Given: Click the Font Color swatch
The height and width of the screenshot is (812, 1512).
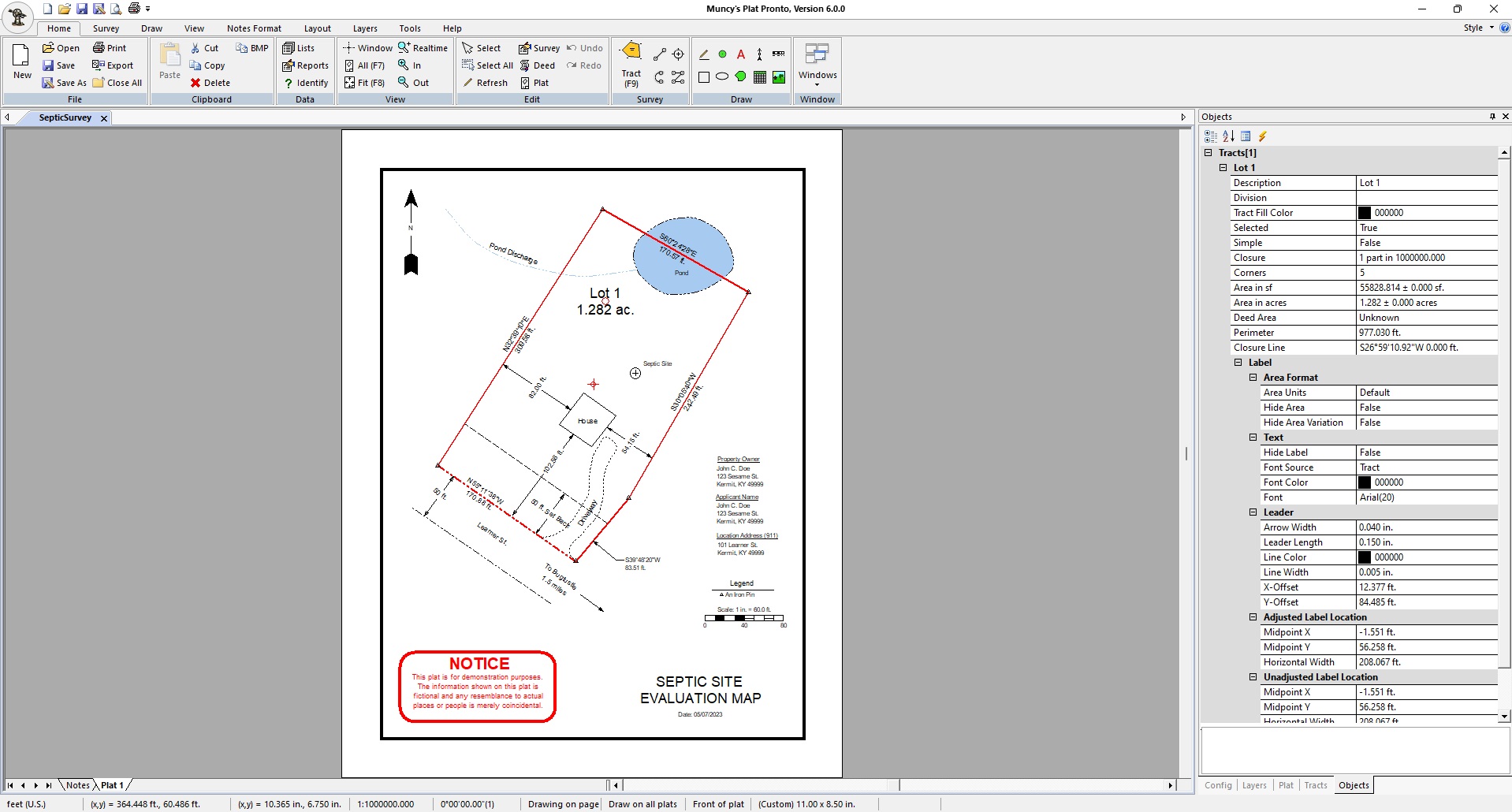Looking at the screenshot, I should [x=1365, y=482].
